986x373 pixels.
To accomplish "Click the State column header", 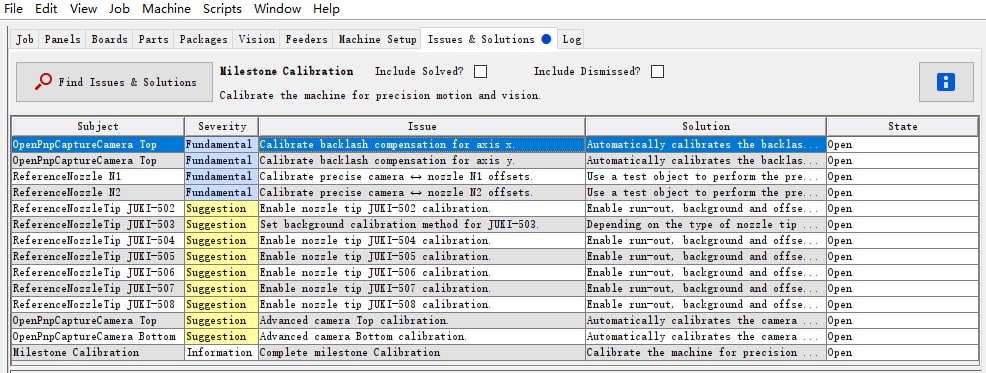I will tap(902, 126).
